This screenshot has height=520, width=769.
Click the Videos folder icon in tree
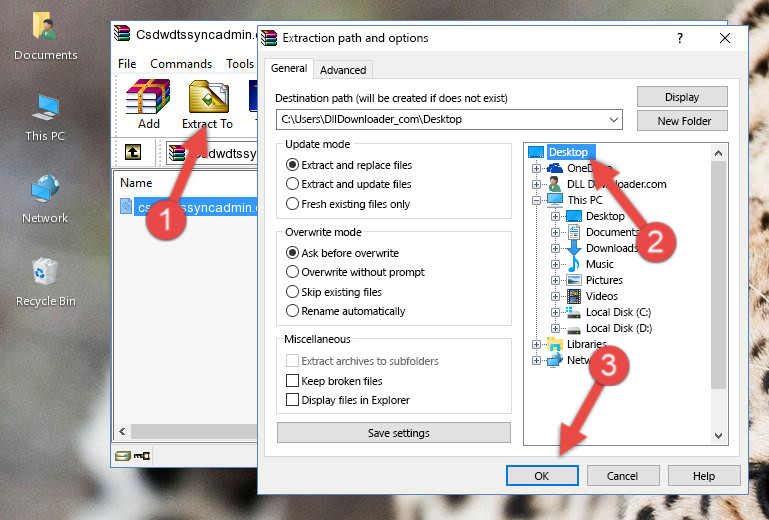point(574,296)
